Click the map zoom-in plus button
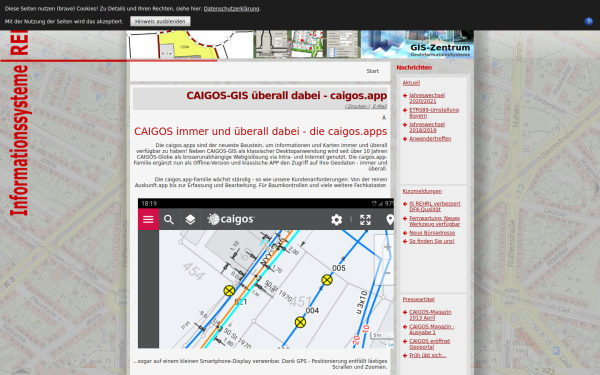Screen dimensions: 600x375 pyautogui.click(x=387, y=247)
